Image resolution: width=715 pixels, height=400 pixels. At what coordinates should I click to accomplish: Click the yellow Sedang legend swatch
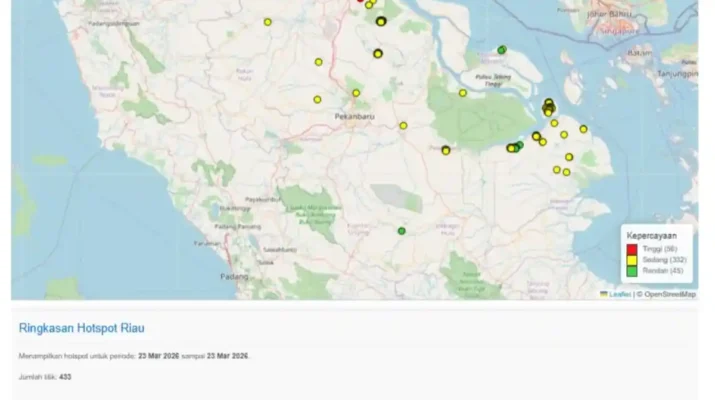632,259
